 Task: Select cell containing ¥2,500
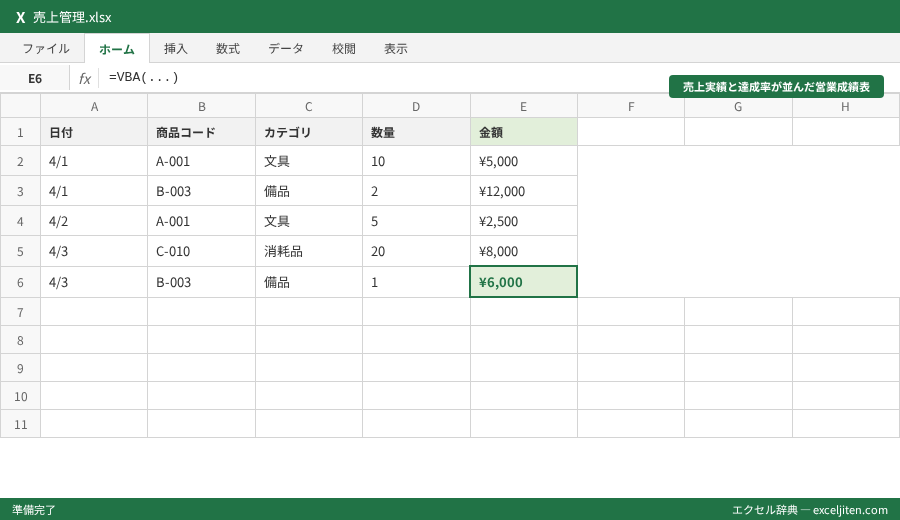click(523, 220)
